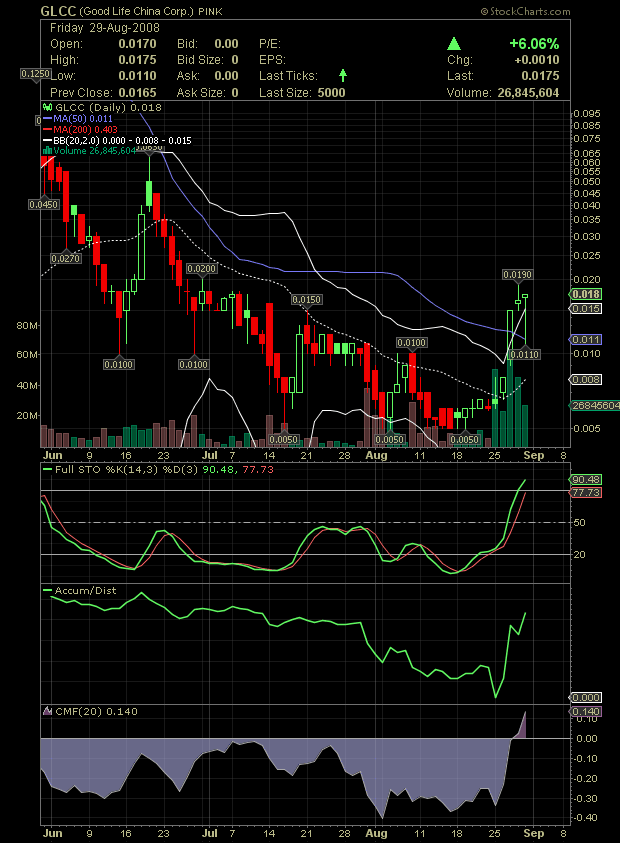Click the CMF(20) 0.140 panel label
Viewport: 620px width, 843px height.
click(x=96, y=711)
